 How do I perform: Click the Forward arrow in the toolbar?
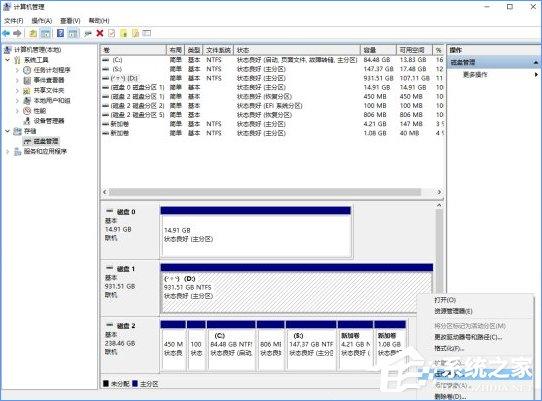(17, 33)
